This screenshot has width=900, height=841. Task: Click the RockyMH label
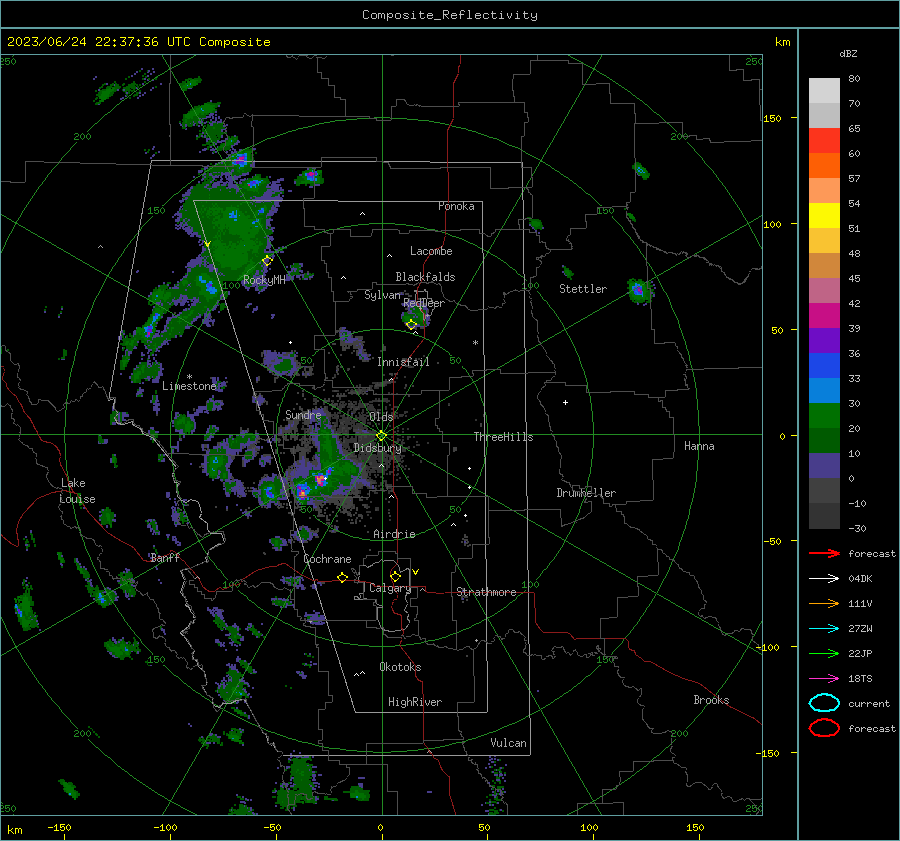coord(264,280)
